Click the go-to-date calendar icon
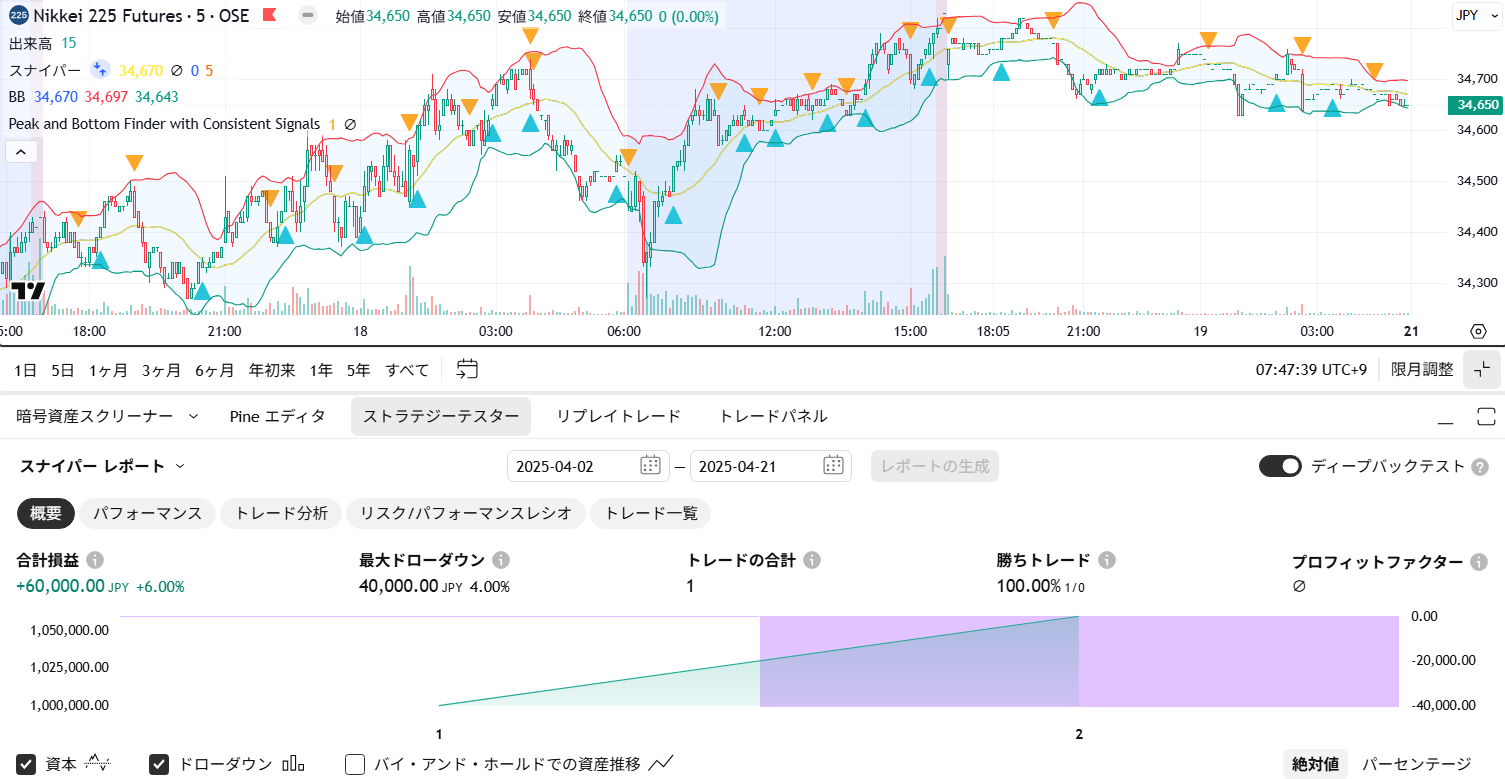1505x779 pixels. [467, 369]
